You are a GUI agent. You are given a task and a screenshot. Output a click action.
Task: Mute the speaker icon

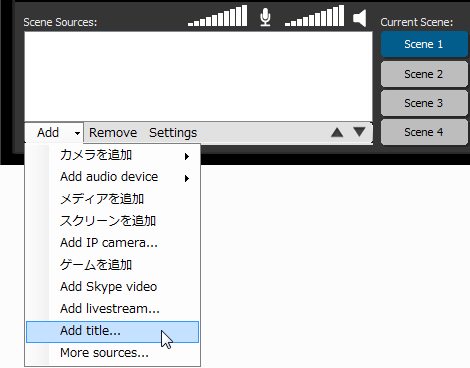click(x=360, y=18)
